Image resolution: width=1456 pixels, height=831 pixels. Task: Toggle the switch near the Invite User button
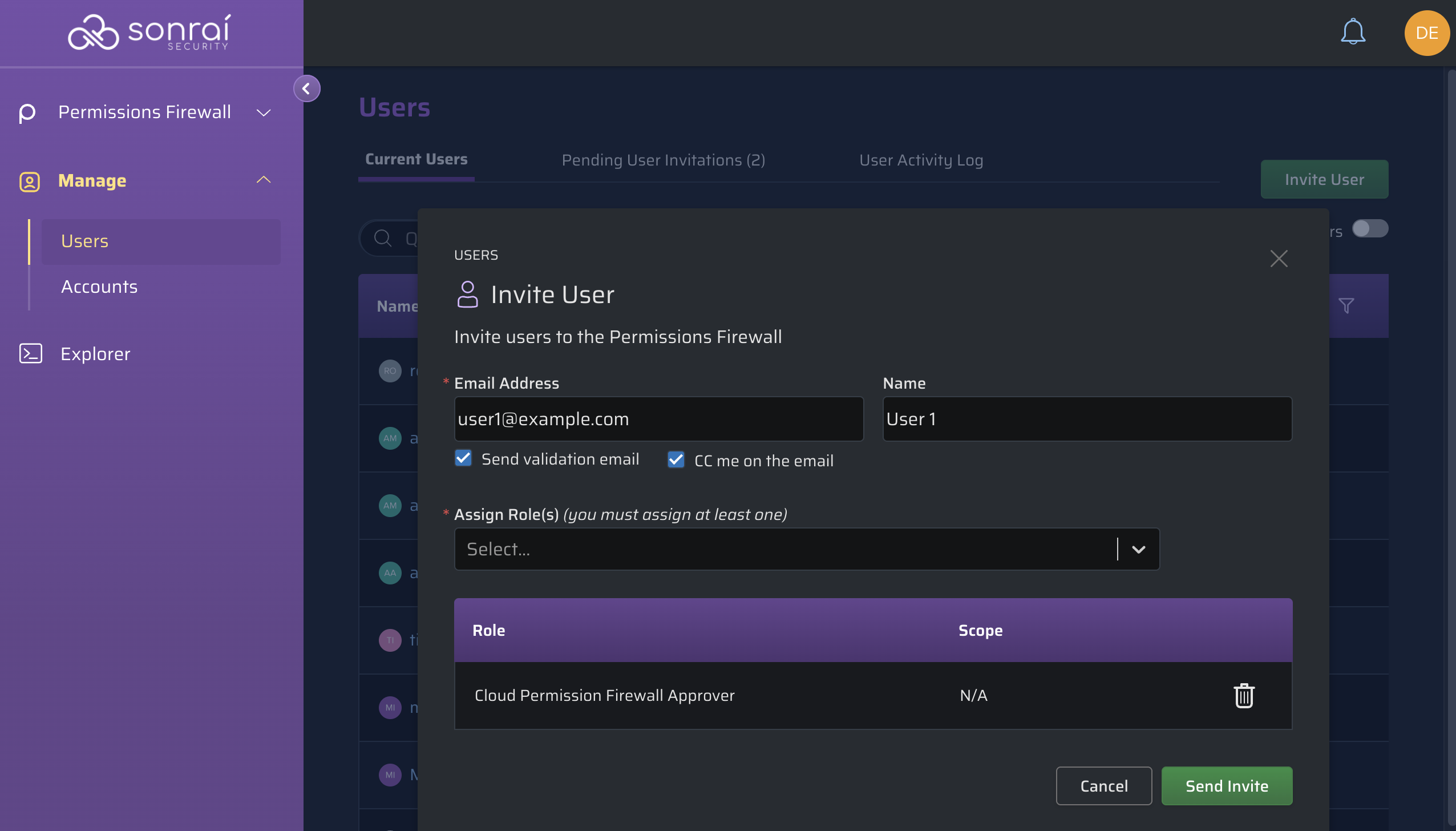[x=1370, y=228]
